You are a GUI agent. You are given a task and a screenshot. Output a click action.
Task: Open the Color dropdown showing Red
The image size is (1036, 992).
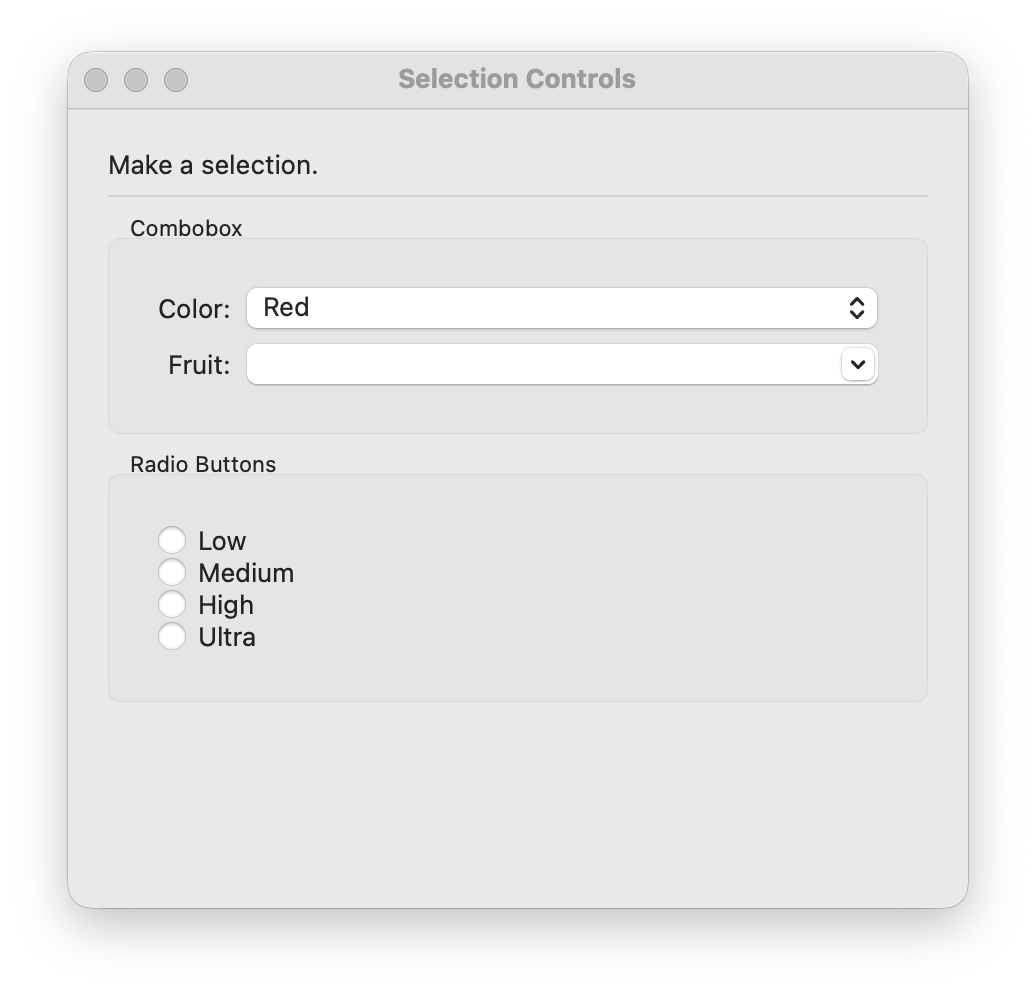(x=560, y=308)
